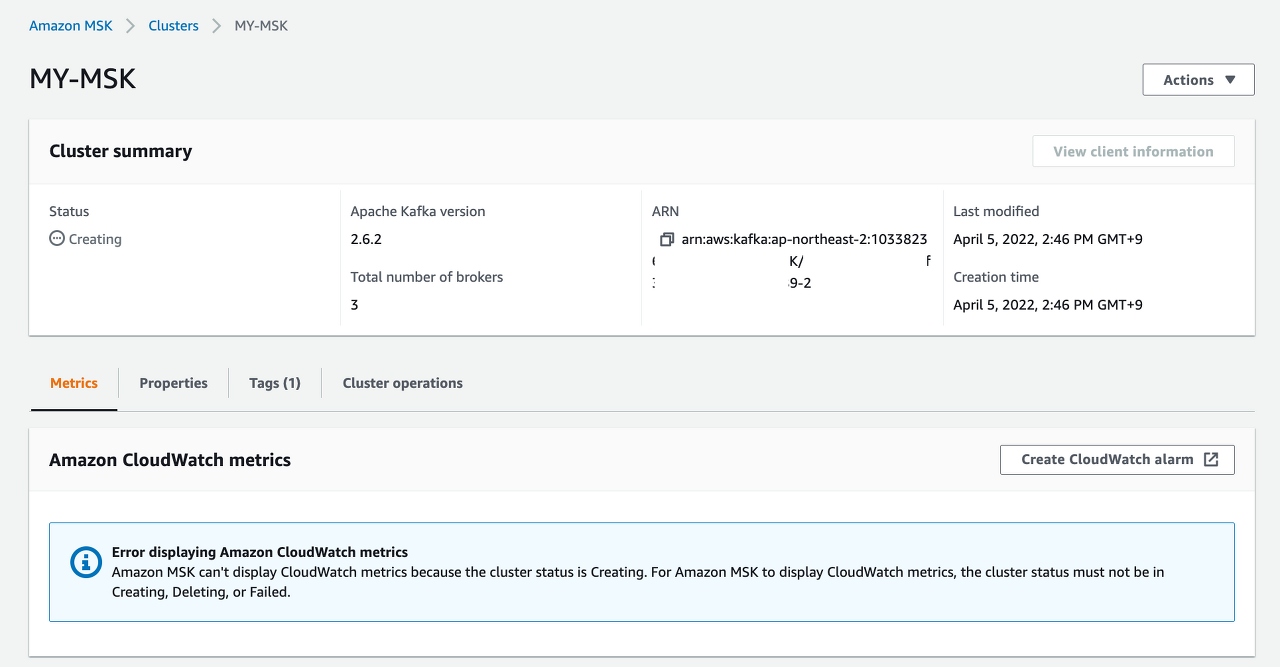Copy the cluster ARN icon
The height and width of the screenshot is (667, 1280).
[667, 239]
